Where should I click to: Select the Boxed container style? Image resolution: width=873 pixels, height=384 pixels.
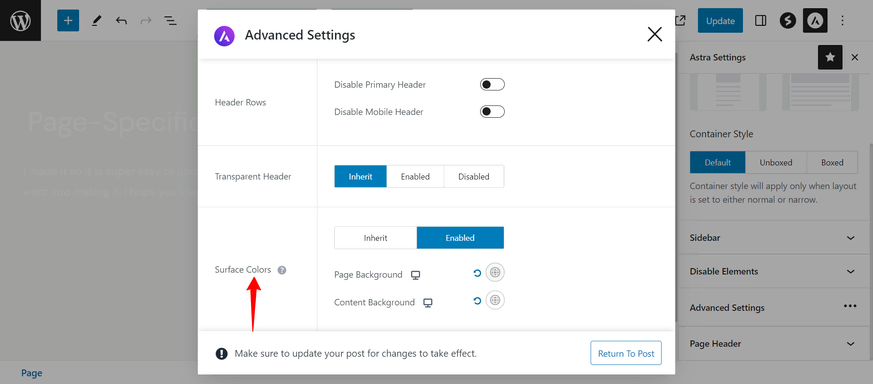832,163
